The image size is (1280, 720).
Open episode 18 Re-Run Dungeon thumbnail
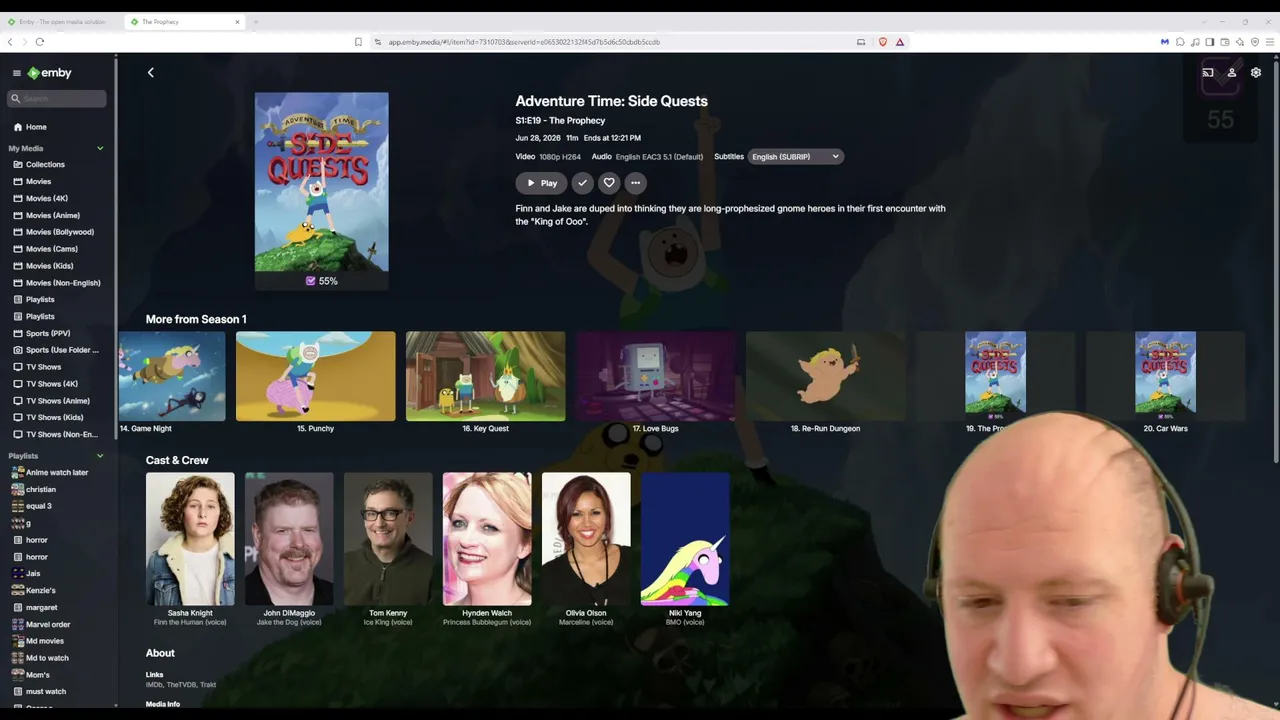825,376
